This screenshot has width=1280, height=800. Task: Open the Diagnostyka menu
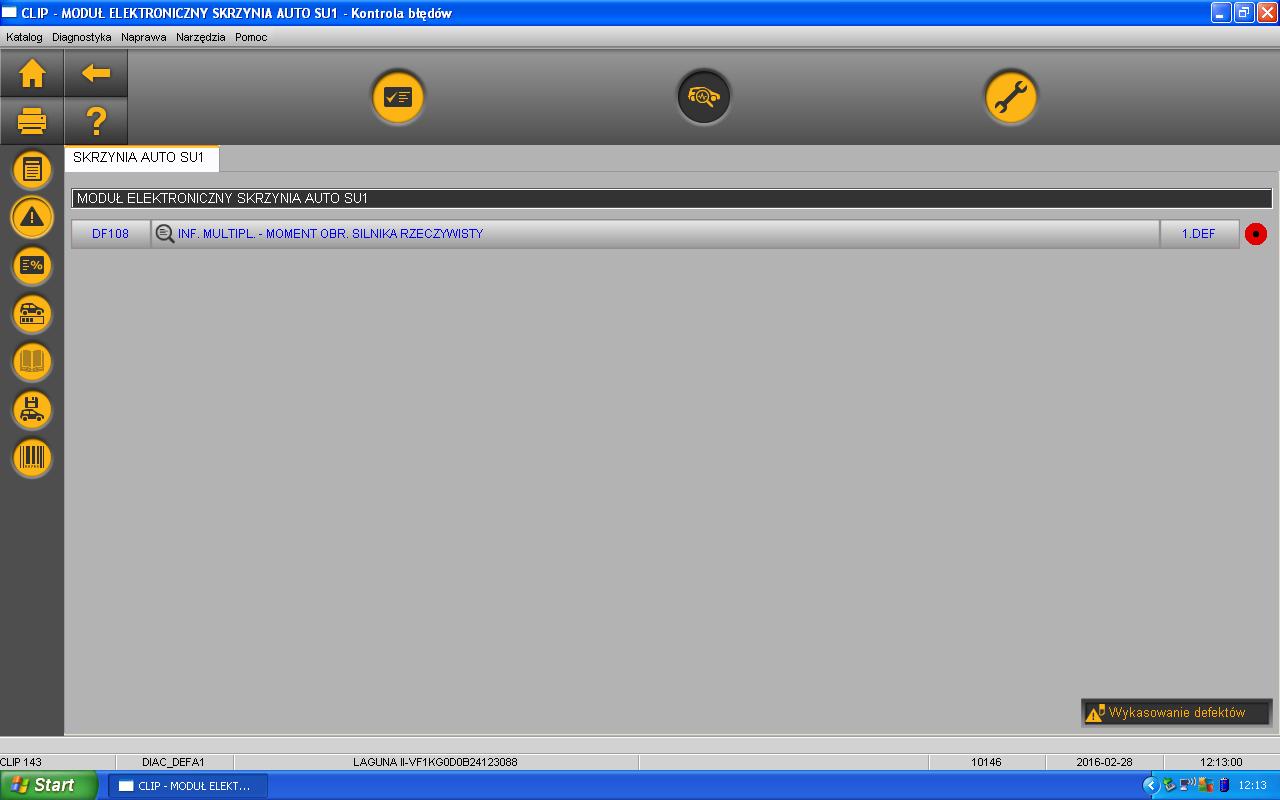point(81,37)
